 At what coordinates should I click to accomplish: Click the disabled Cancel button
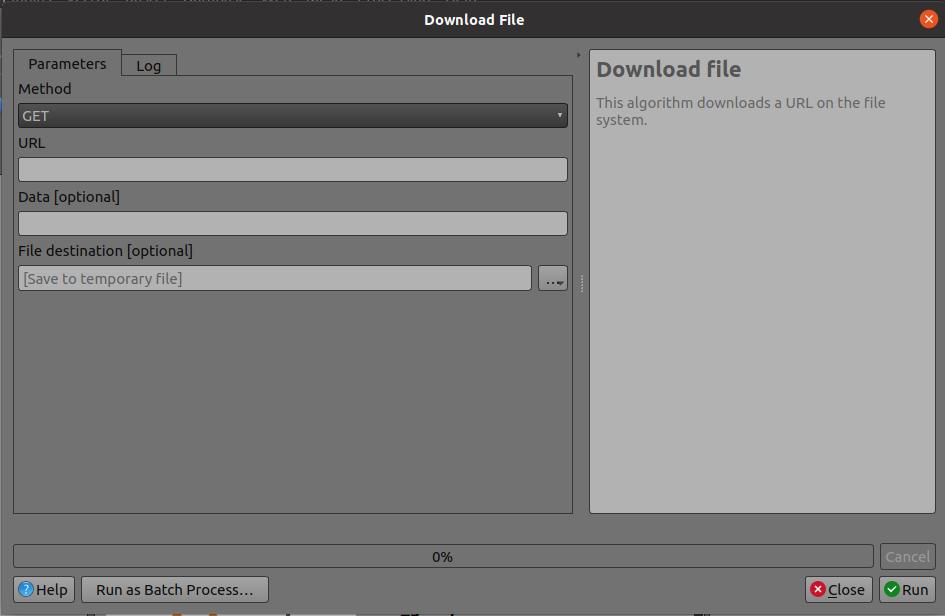pos(907,556)
